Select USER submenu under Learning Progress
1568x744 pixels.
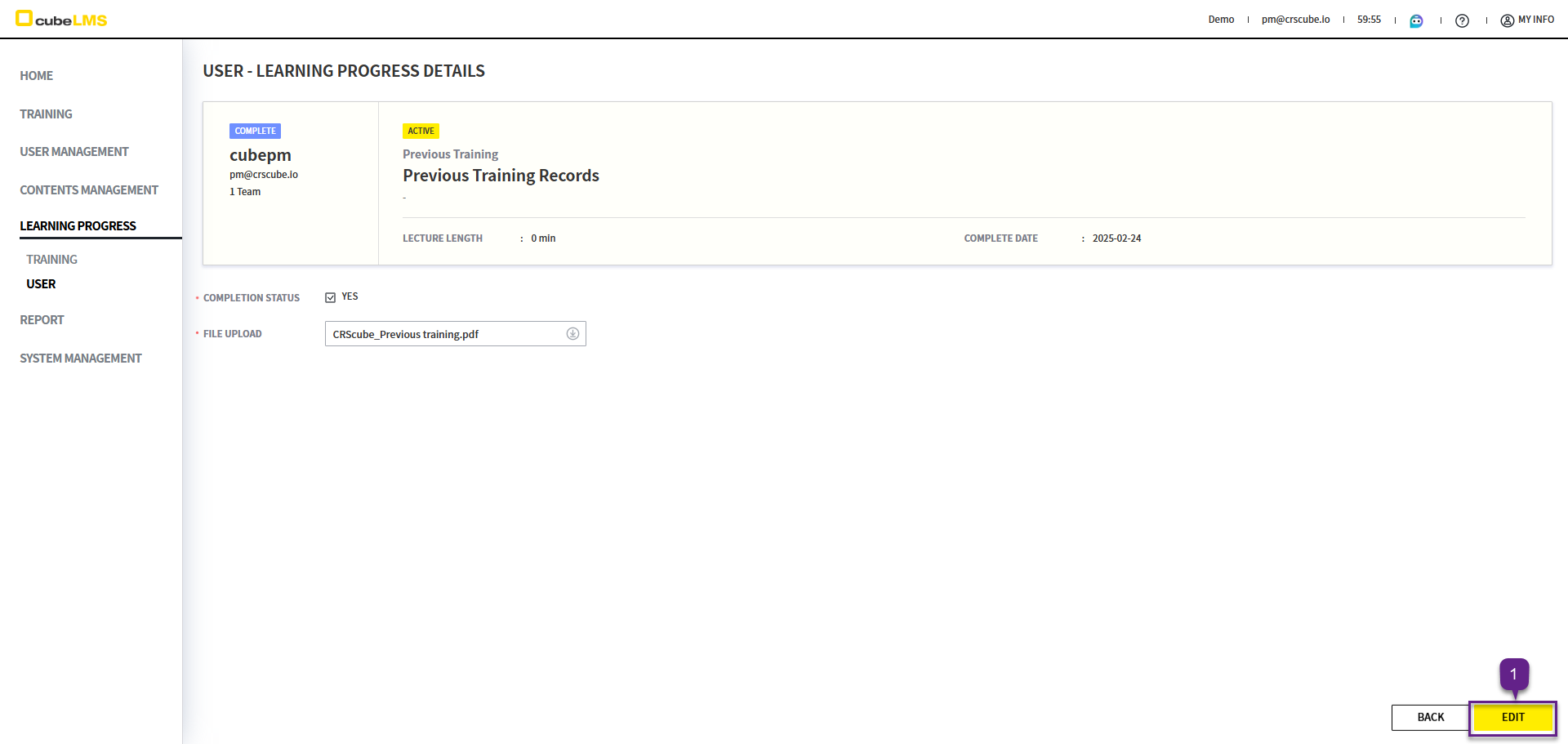(42, 284)
